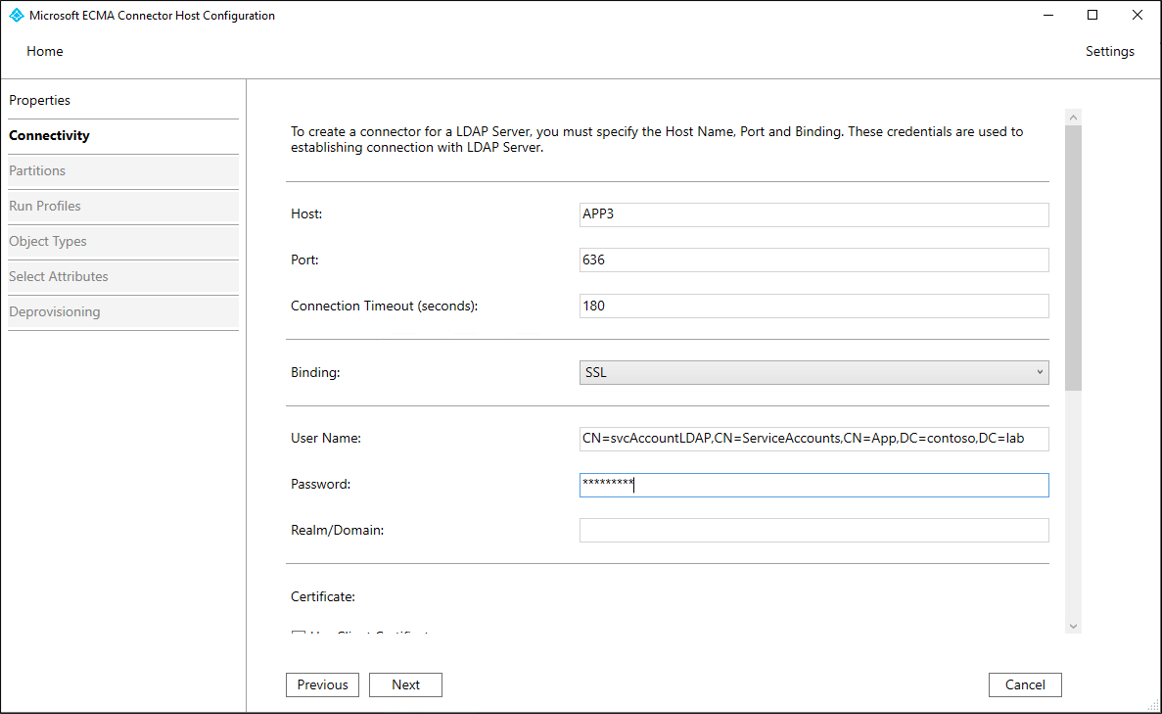This screenshot has height=714, width=1162.
Task: Click the Connection Timeout field
Action: tap(813, 306)
